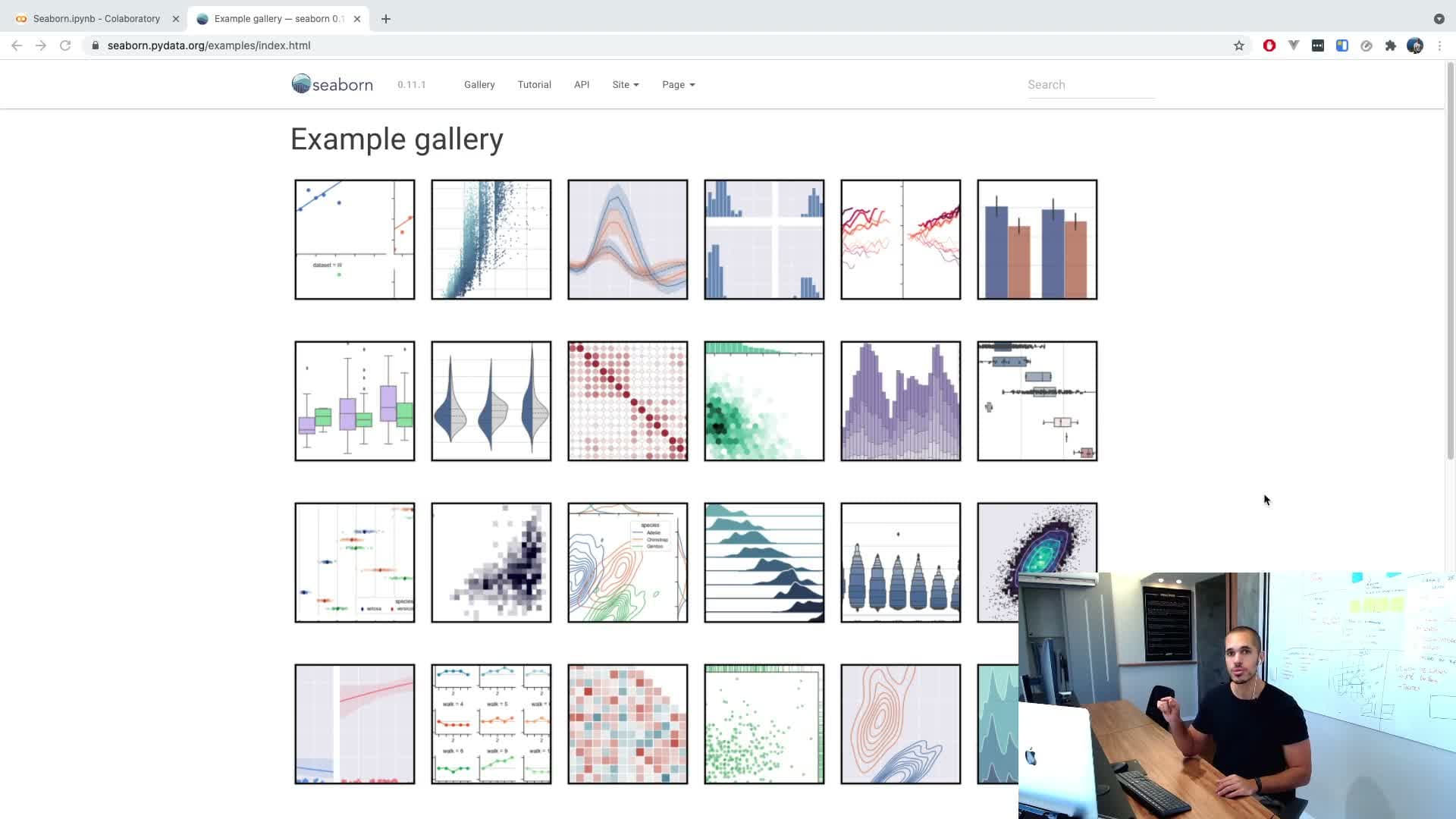Open the species stripplot thumbnail
The height and width of the screenshot is (819, 1456).
pyautogui.click(x=355, y=563)
